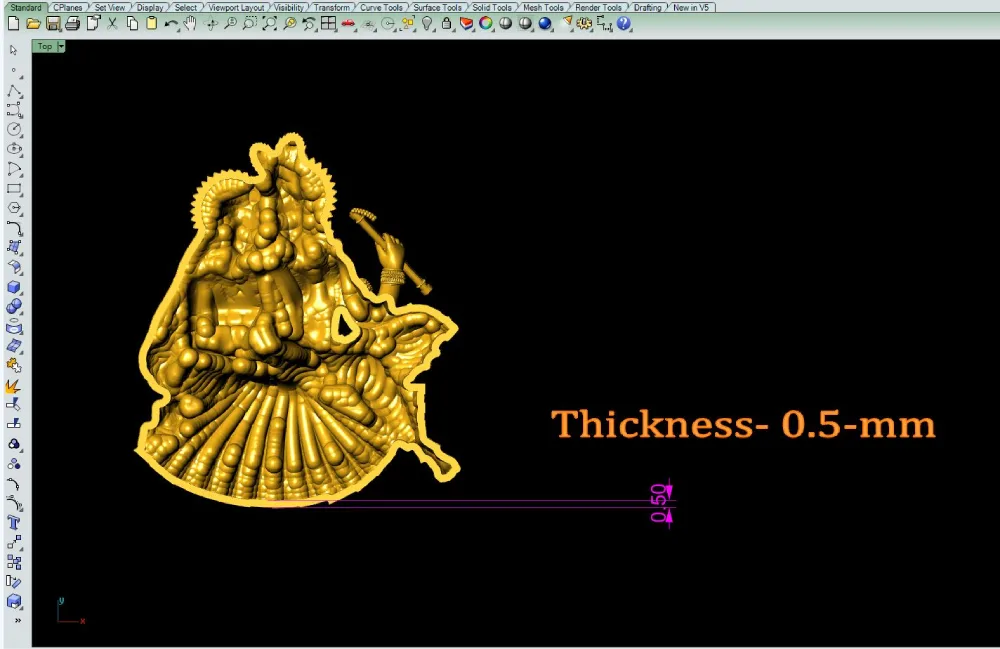1000x649 pixels.
Task: Switch to shaded viewport sphere icon
Action: (x=506, y=24)
